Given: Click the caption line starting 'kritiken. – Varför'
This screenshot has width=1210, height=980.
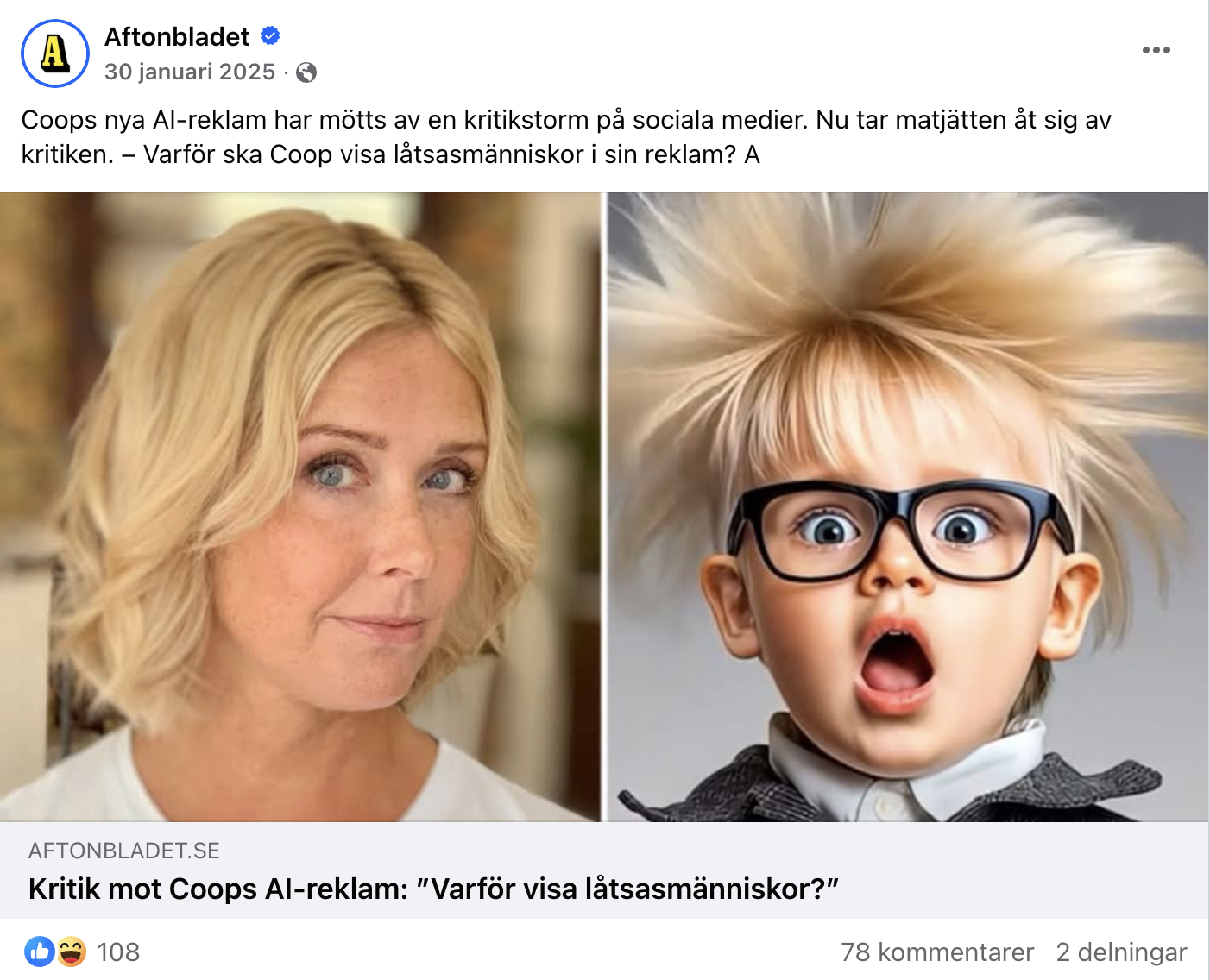Looking at the screenshot, I should (x=390, y=154).
